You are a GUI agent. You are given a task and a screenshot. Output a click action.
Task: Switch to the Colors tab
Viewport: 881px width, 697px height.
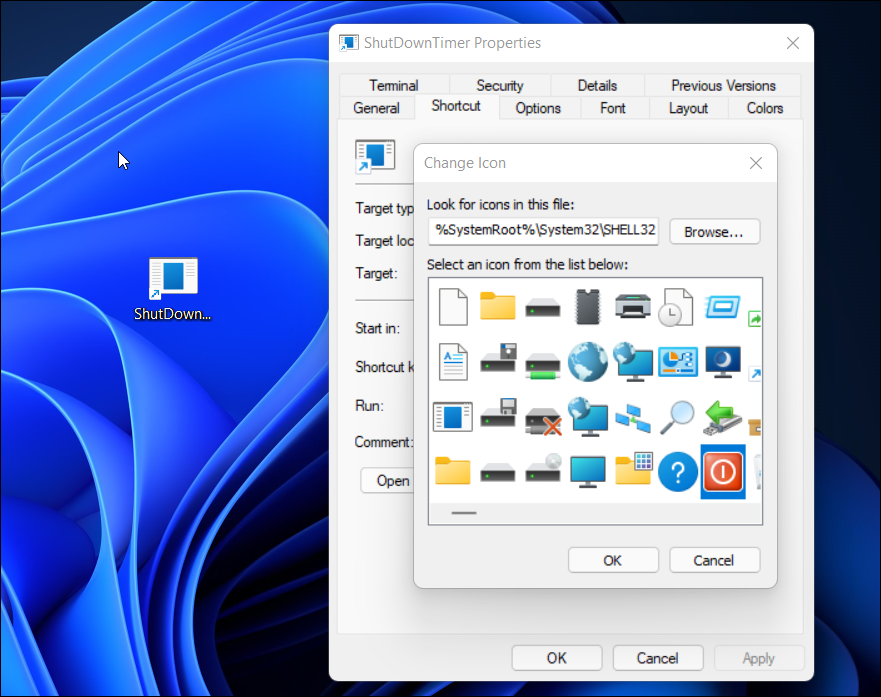[x=763, y=108]
